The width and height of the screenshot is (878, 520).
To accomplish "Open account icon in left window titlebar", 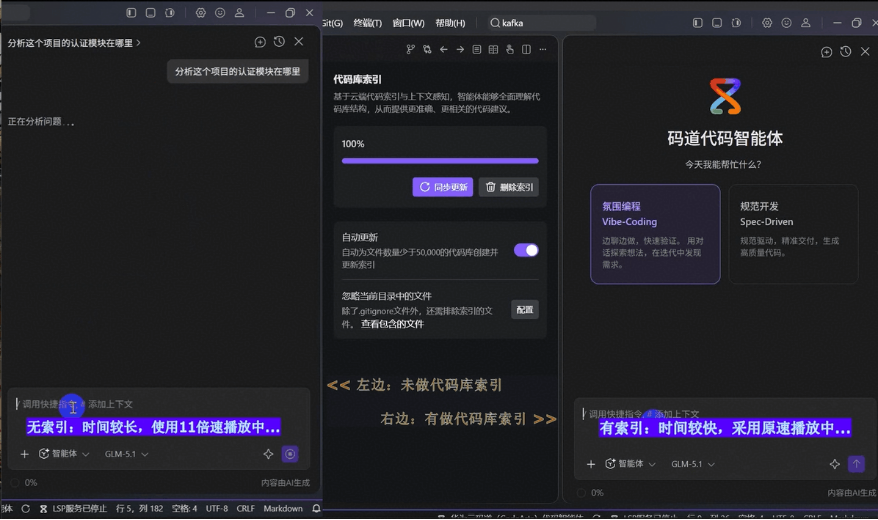I will point(239,12).
